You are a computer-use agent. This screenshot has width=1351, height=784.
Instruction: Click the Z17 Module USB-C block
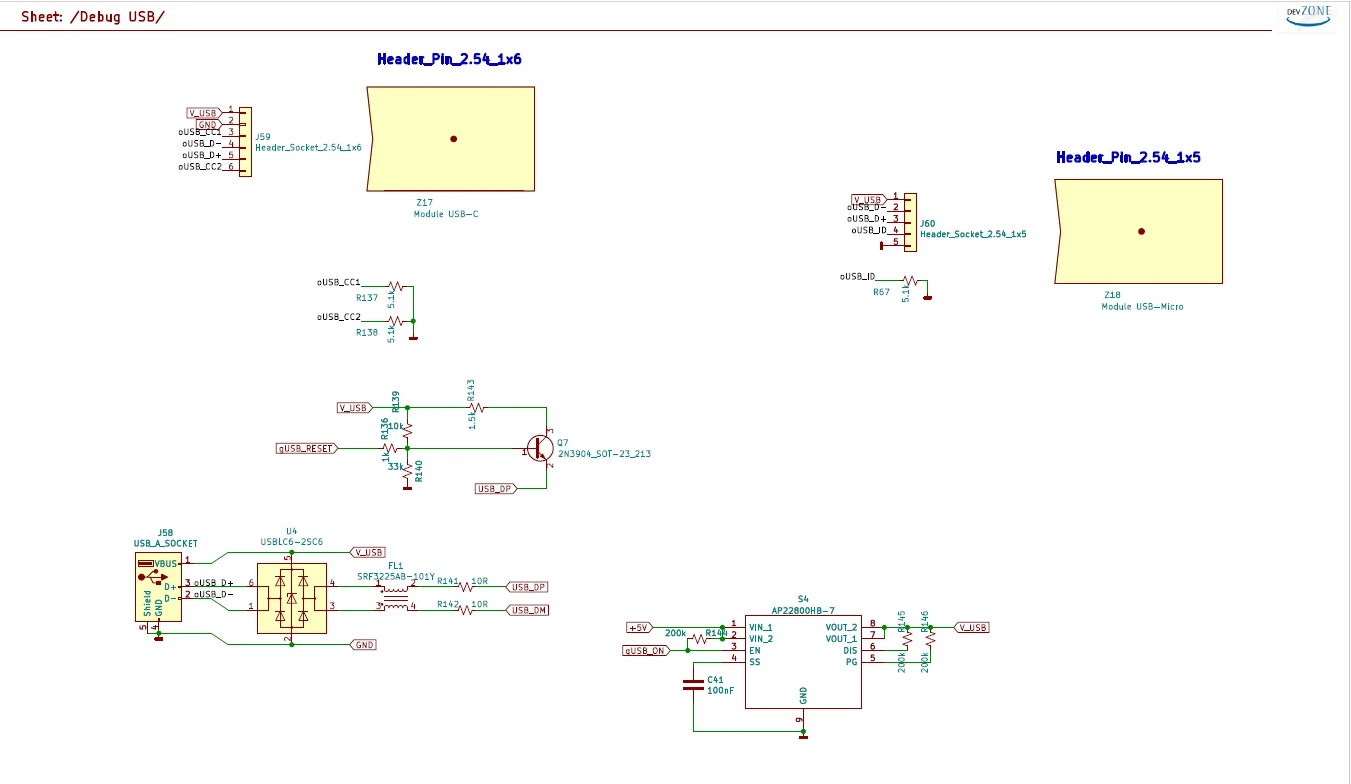click(x=452, y=139)
